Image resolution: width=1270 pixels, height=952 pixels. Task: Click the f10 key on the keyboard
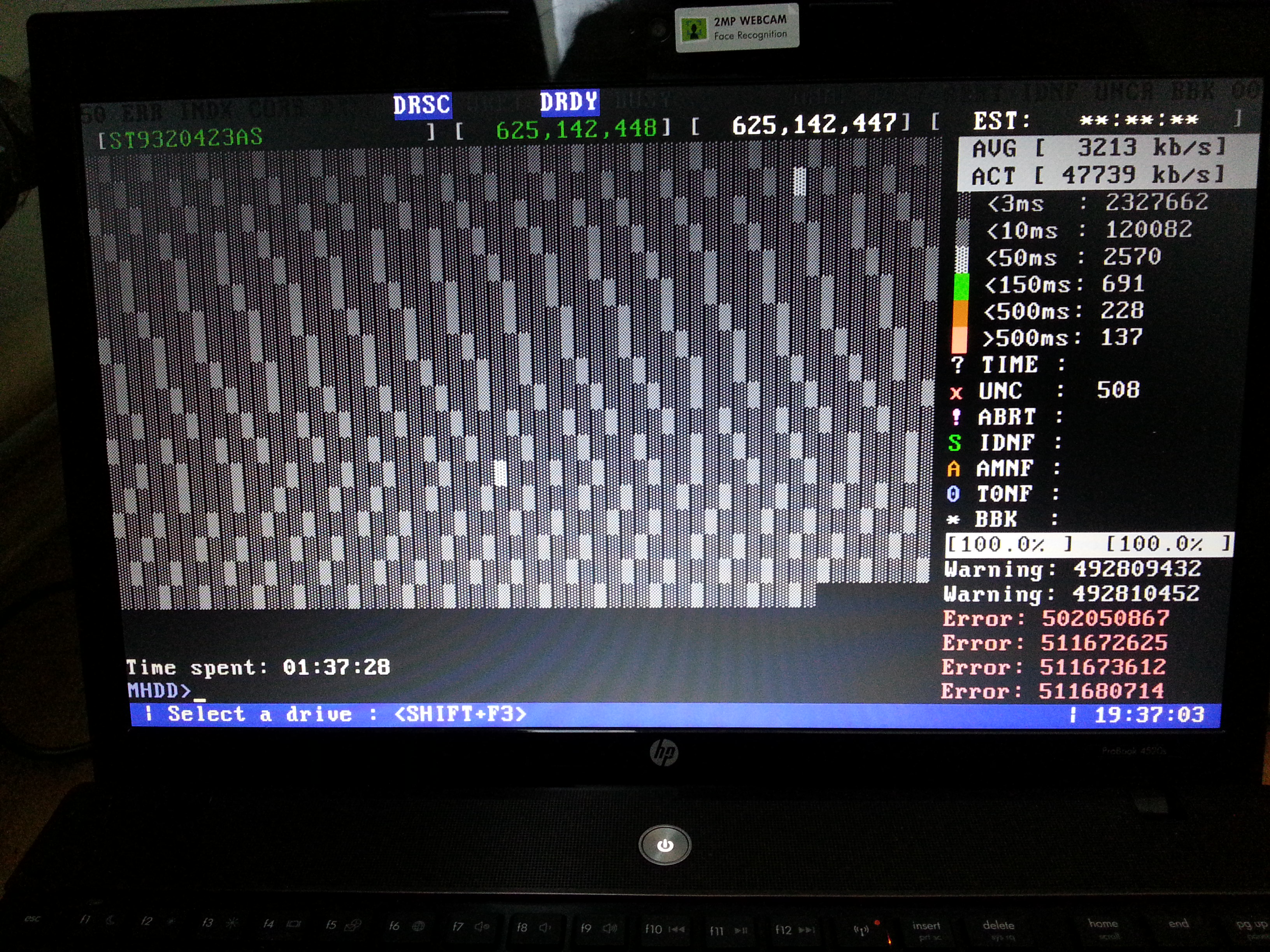coord(665,929)
